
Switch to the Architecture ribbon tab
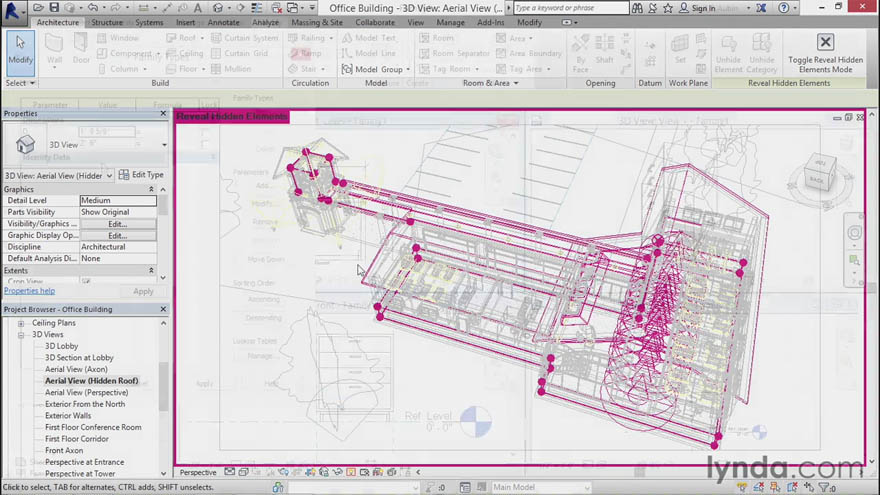(58, 22)
